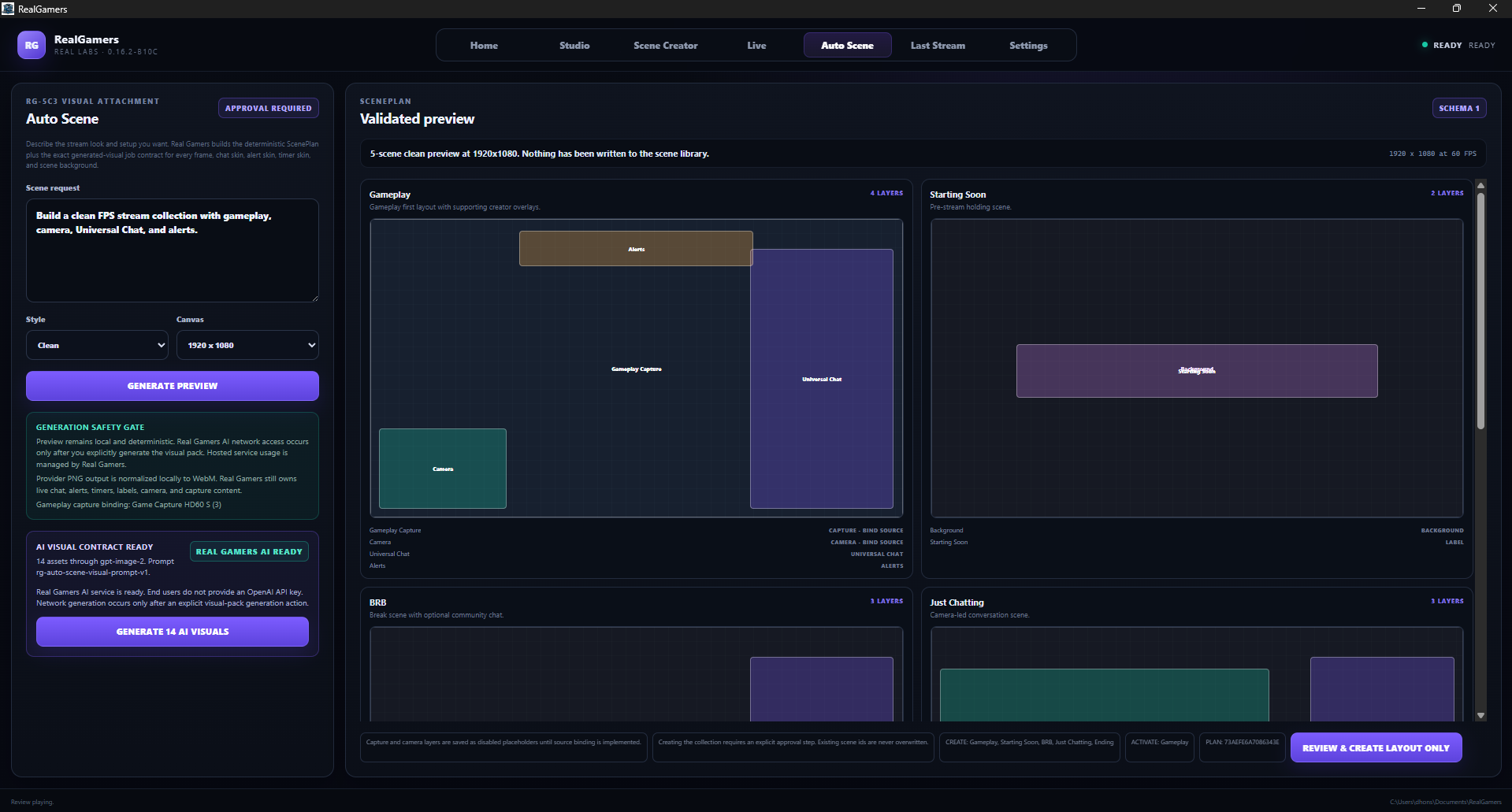Click the "Gameplay" scene card title
This screenshot has height=812, width=1512.
tap(390, 195)
